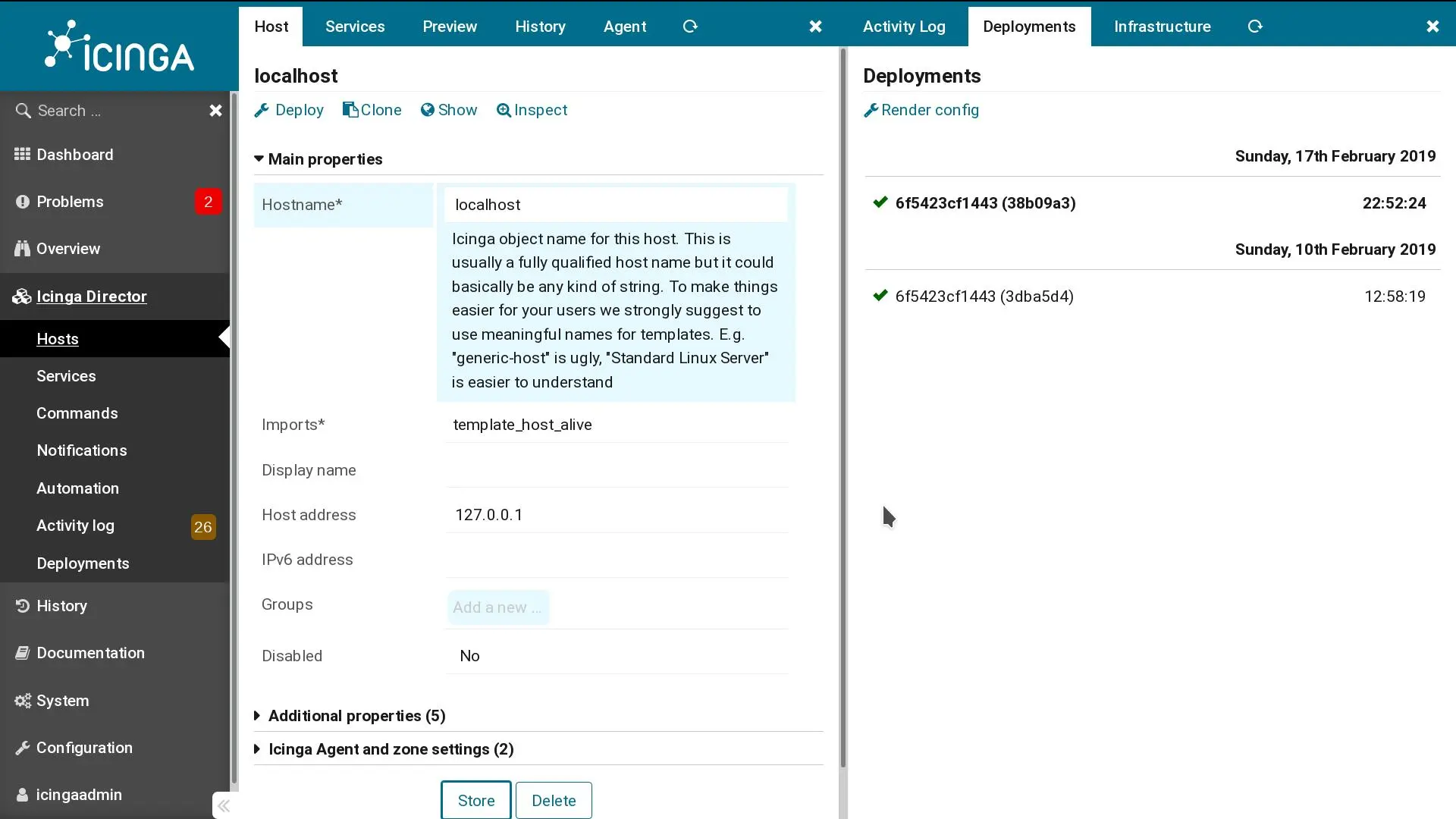Click the Imports field with template_host_alive

pos(617,425)
